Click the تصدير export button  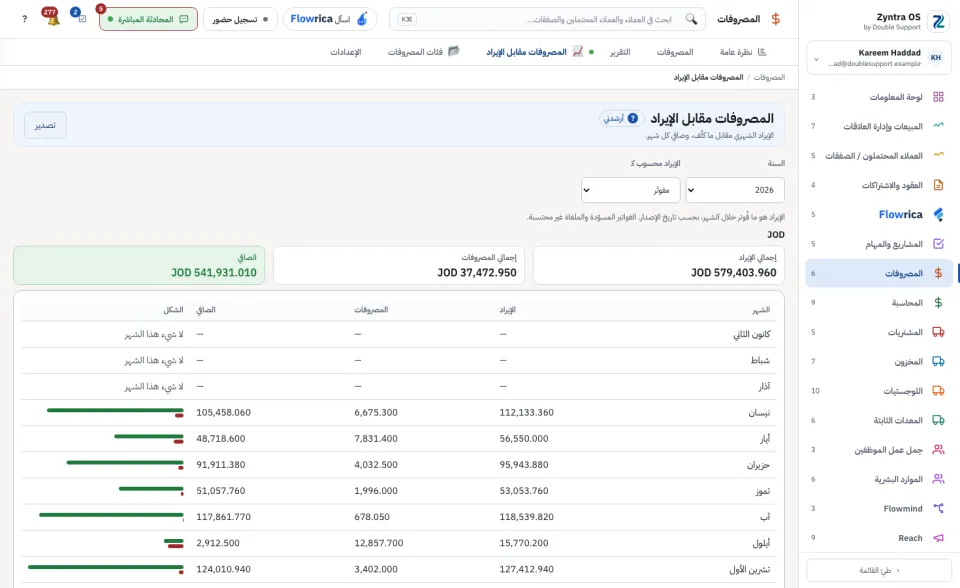click(x=45, y=125)
